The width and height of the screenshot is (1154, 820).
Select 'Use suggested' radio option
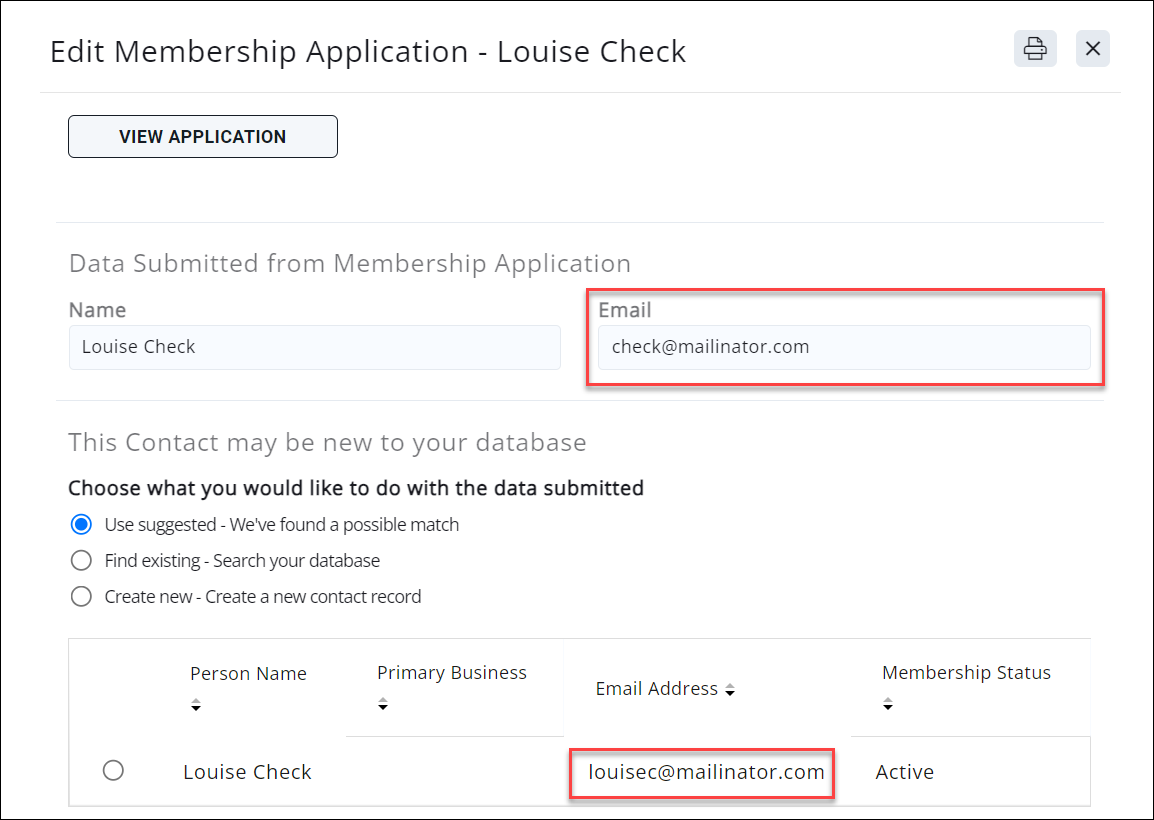coord(81,524)
